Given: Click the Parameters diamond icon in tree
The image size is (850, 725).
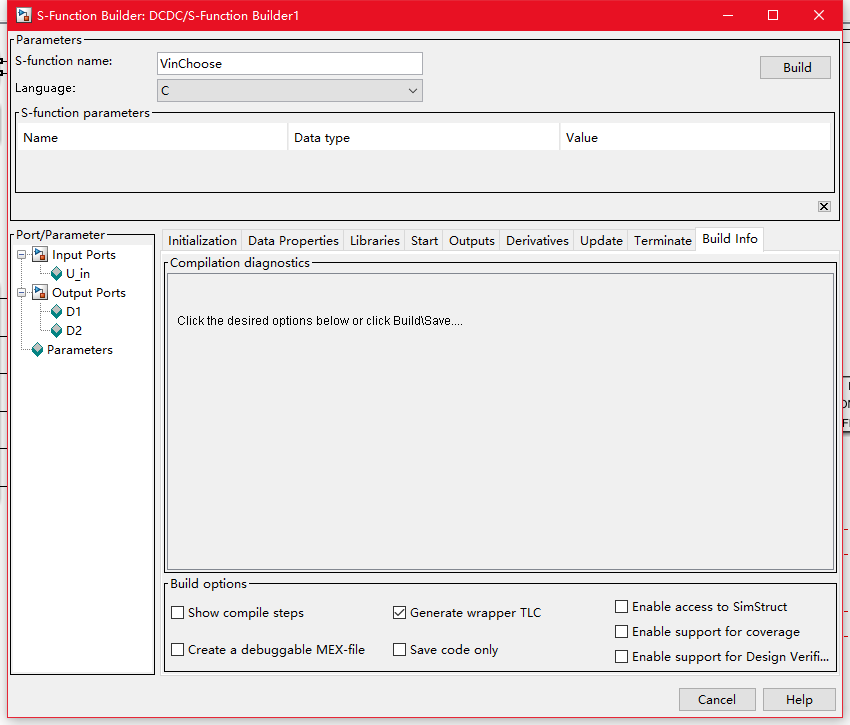Looking at the screenshot, I should 37,350.
